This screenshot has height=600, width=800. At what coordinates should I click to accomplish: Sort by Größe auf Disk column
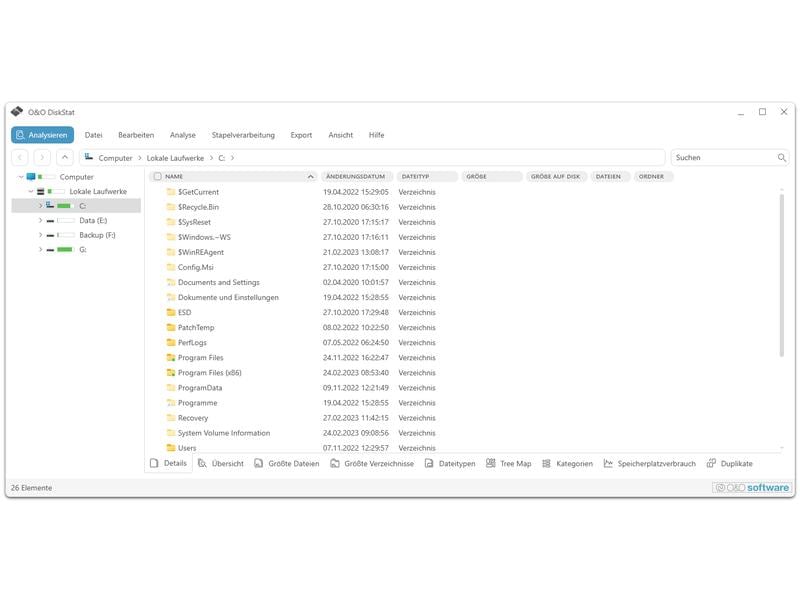click(556, 177)
